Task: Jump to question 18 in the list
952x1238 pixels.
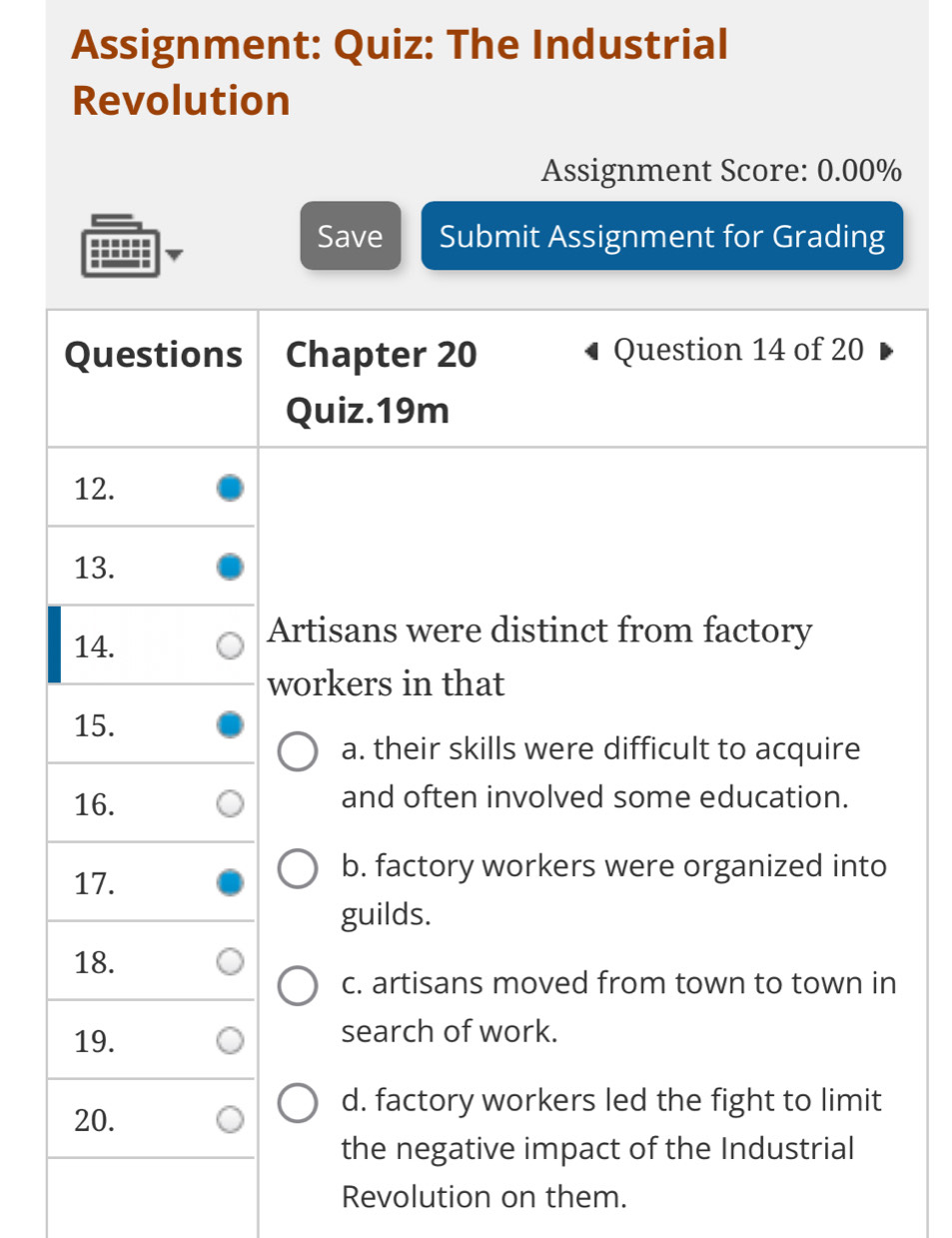Action: (93, 961)
